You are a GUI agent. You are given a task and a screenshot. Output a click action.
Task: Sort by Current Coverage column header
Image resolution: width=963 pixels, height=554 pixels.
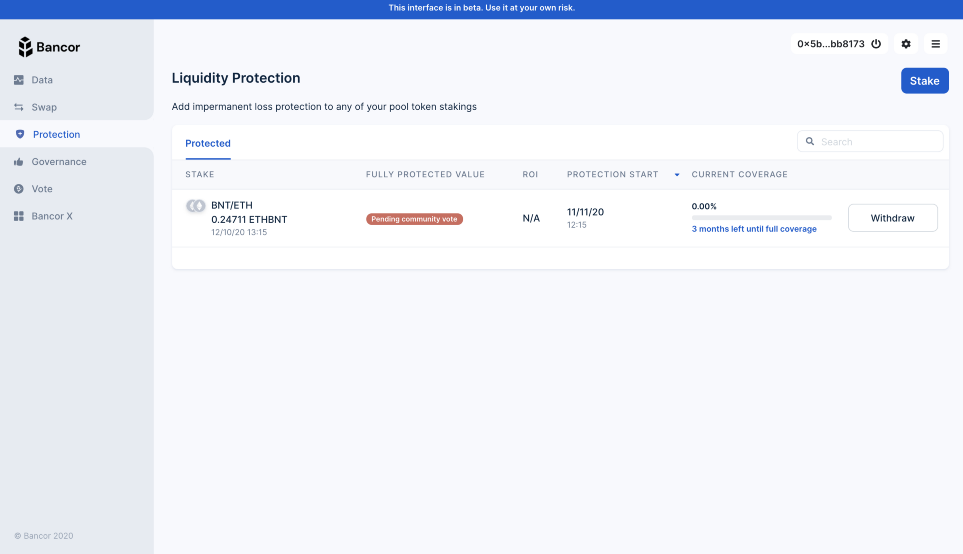point(739,175)
